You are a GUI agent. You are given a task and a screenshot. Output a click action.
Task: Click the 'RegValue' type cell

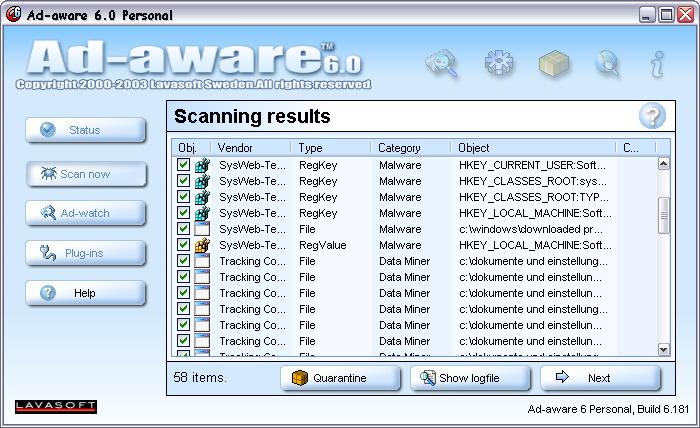(x=322, y=245)
